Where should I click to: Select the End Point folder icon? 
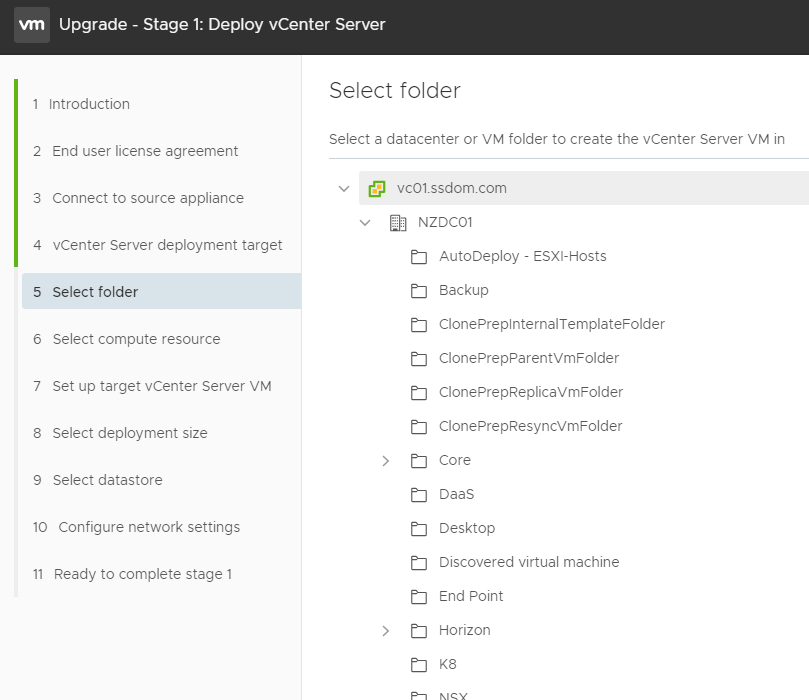pos(419,597)
